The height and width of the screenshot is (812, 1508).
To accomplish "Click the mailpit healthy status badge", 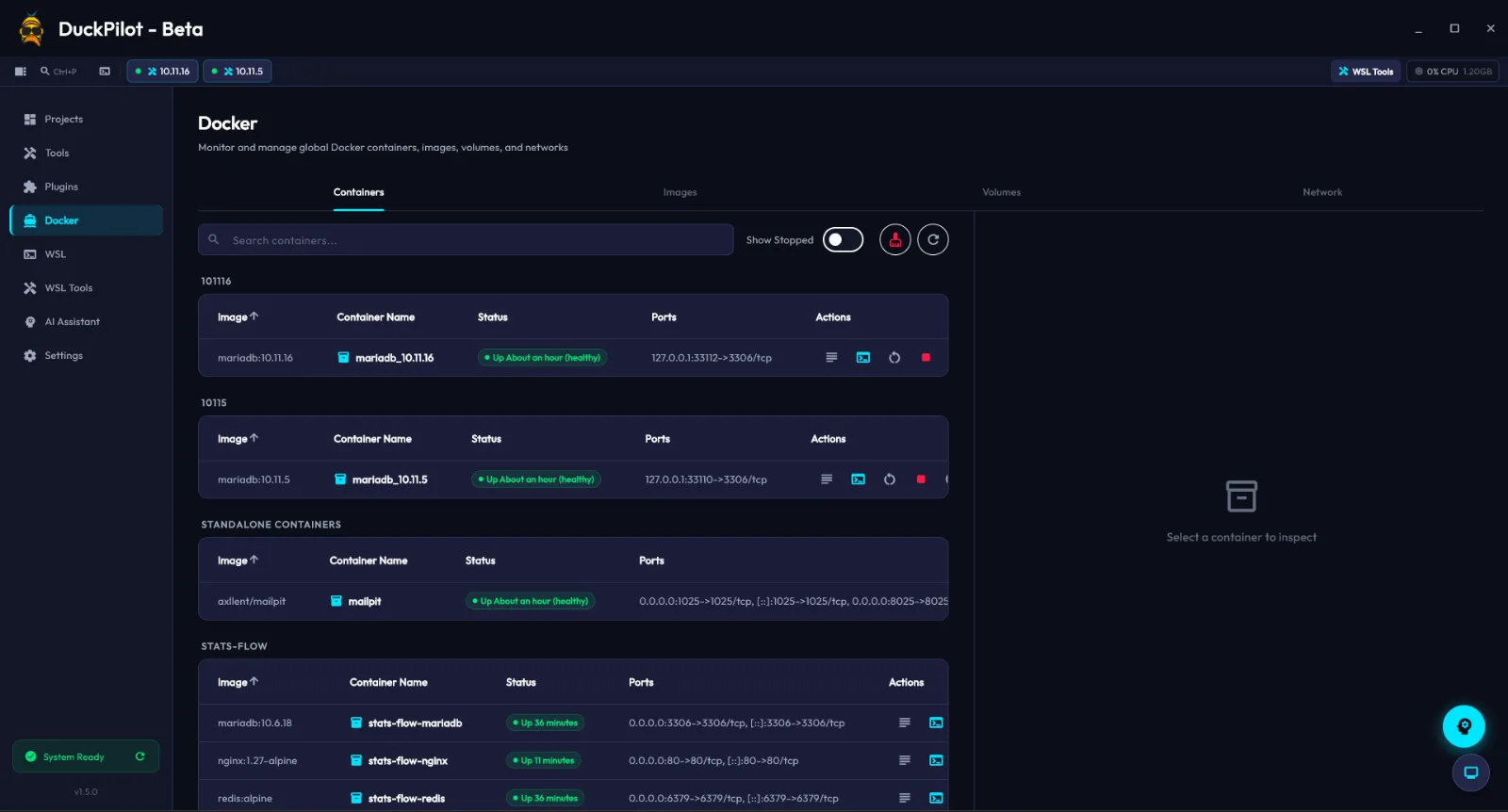I will (531, 601).
